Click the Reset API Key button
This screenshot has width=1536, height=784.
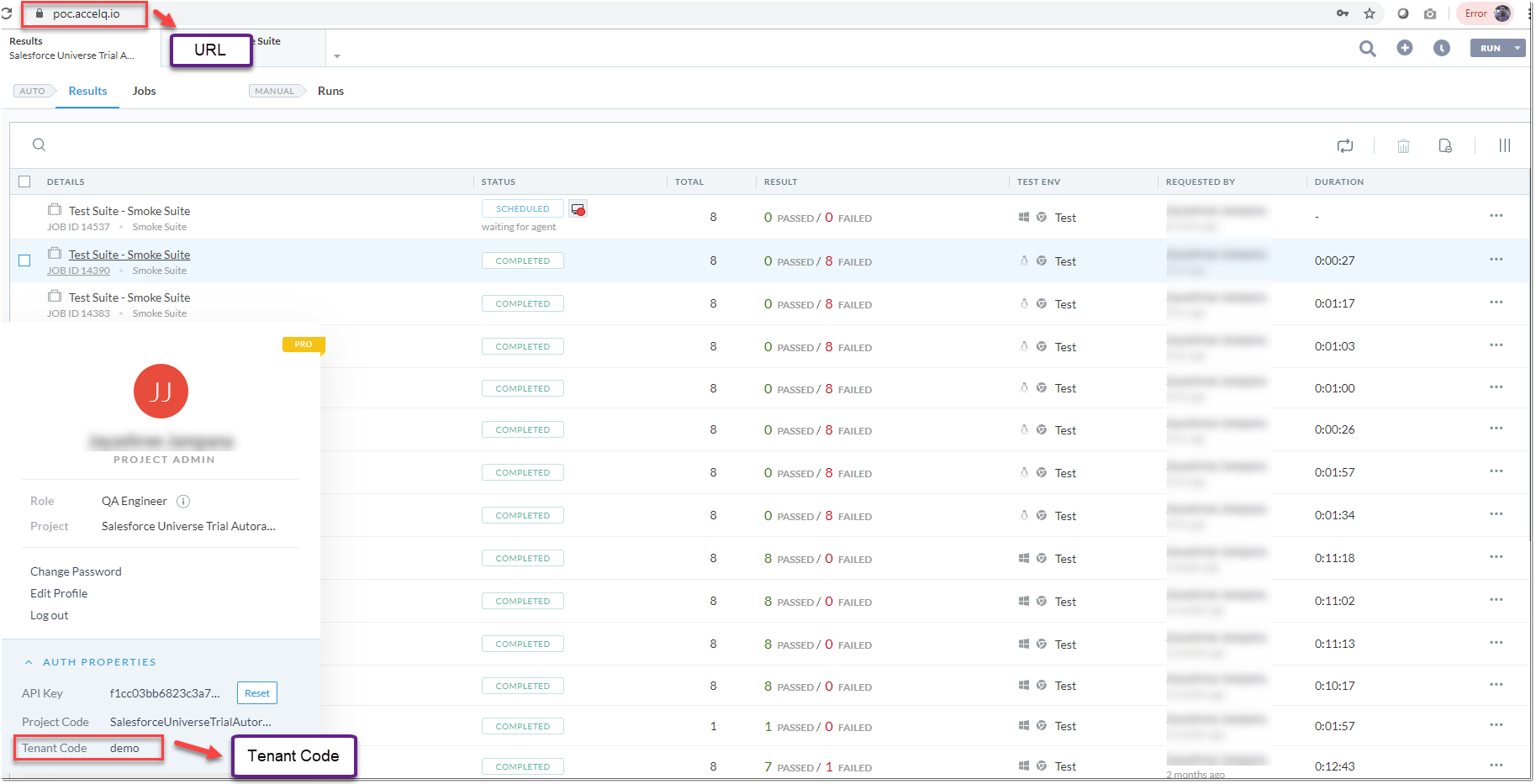[x=256, y=693]
